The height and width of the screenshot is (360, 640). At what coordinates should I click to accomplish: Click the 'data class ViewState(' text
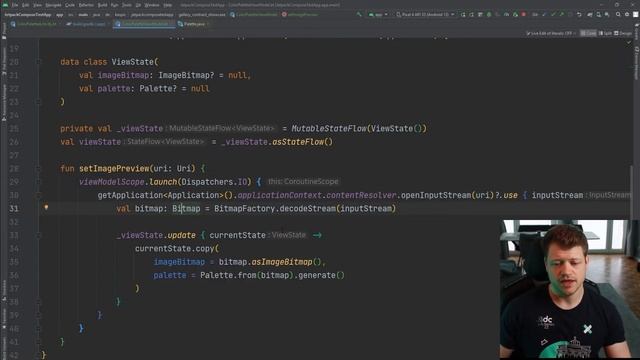point(109,62)
